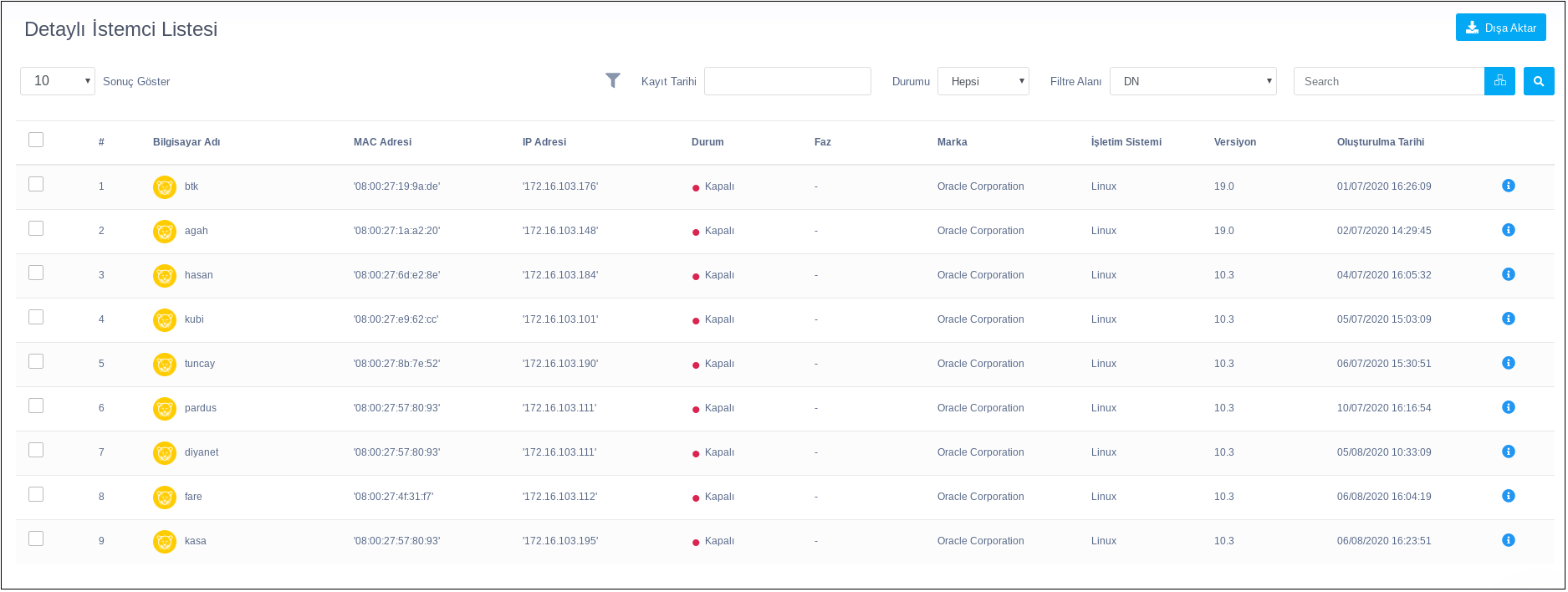Click the info icon for diyanet row

coord(1508,452)
